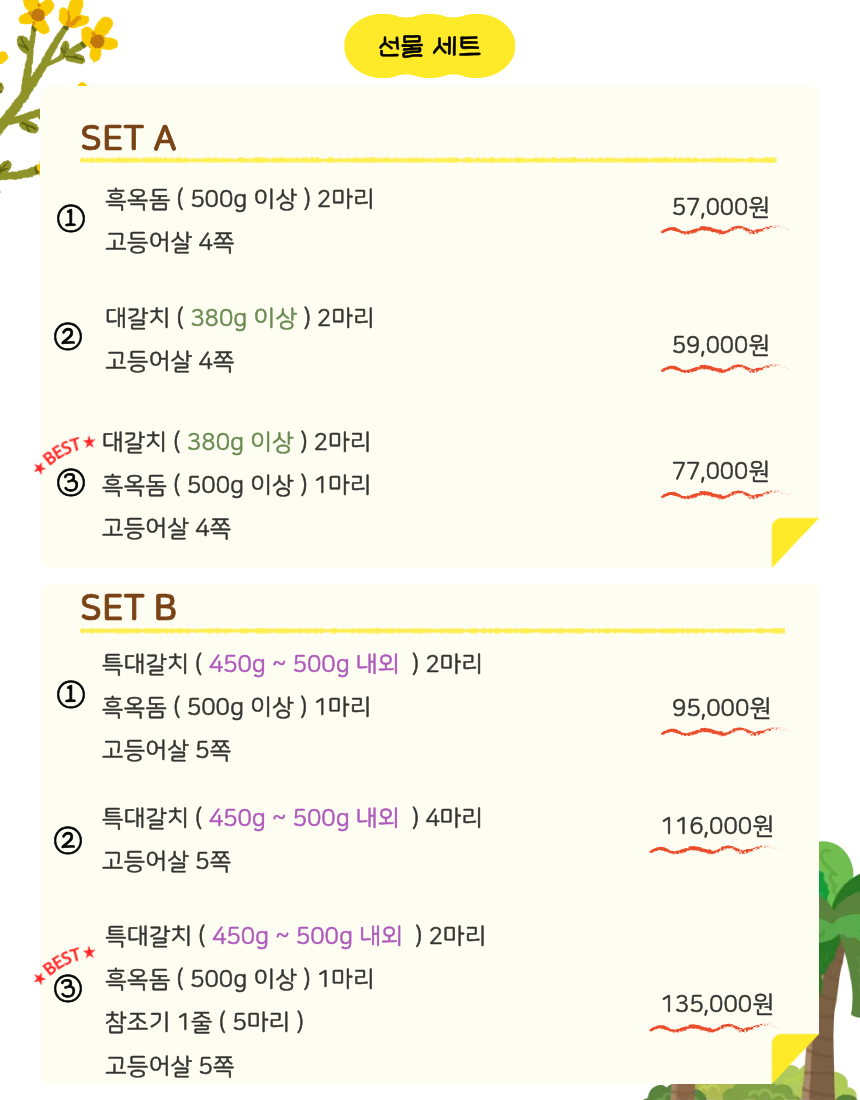Screen dimensions: 860x1100
Task: Select the SET B heading
Action: point(128,608)
